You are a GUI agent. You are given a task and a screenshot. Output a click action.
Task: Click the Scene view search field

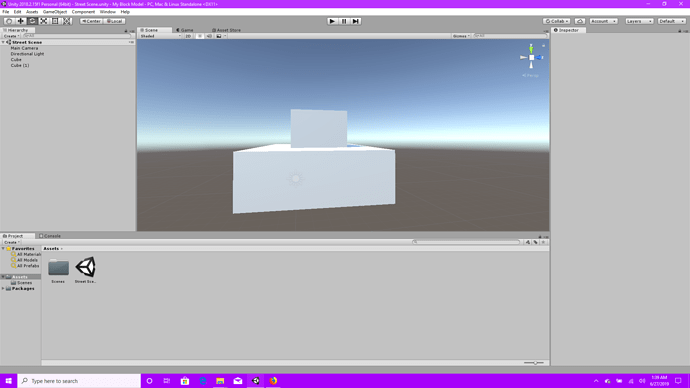click(x=510, y=36)
